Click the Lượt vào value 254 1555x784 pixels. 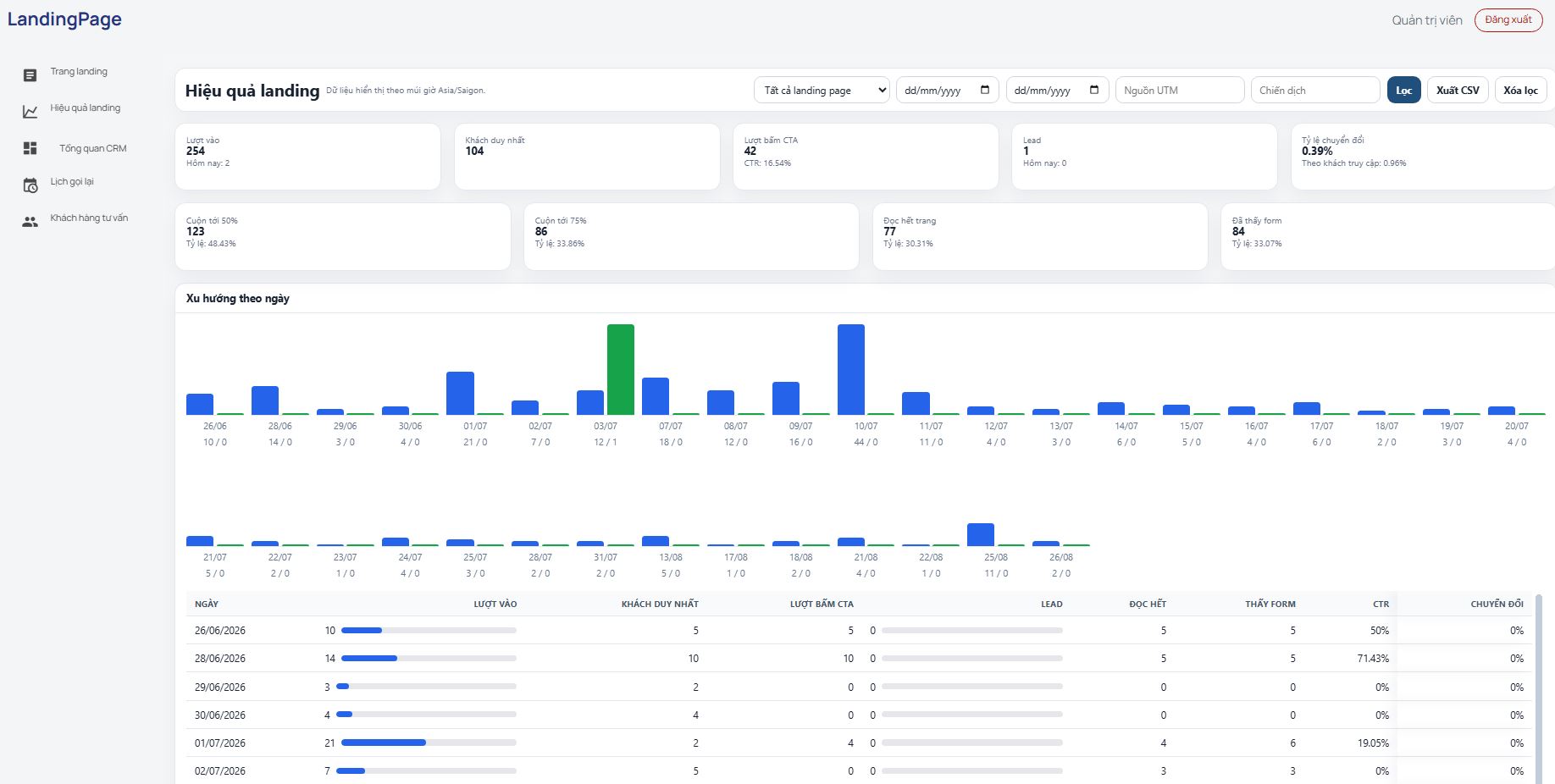196,151
